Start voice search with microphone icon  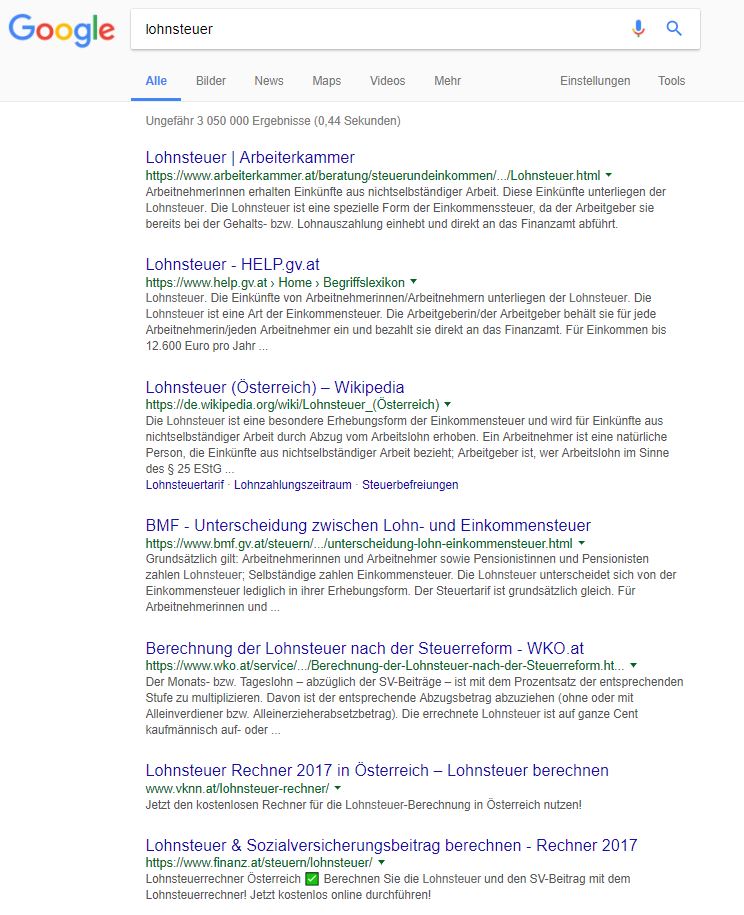point(638,29)
